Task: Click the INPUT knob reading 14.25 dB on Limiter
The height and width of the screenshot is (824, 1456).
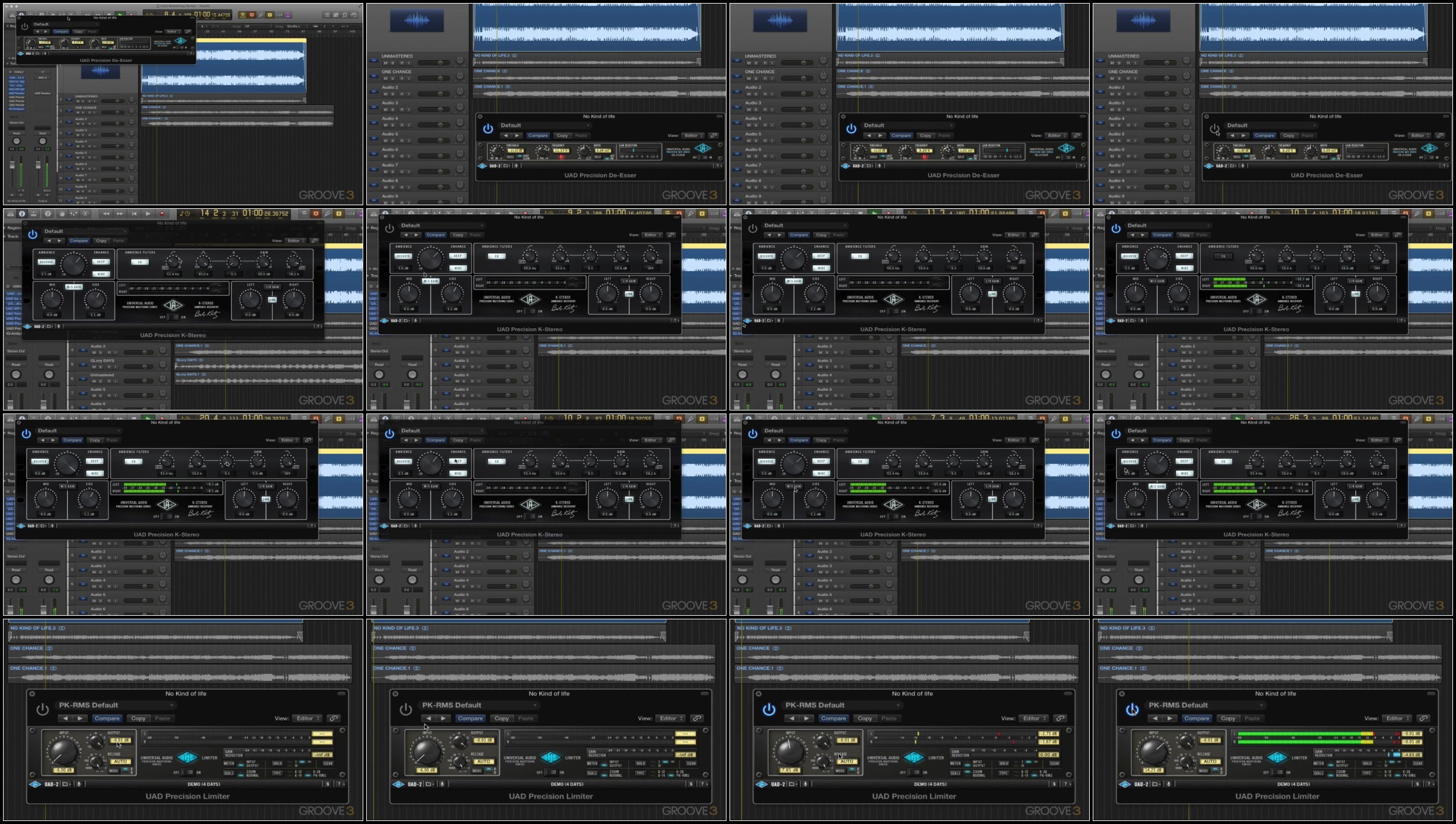Action: (1153, 751)
